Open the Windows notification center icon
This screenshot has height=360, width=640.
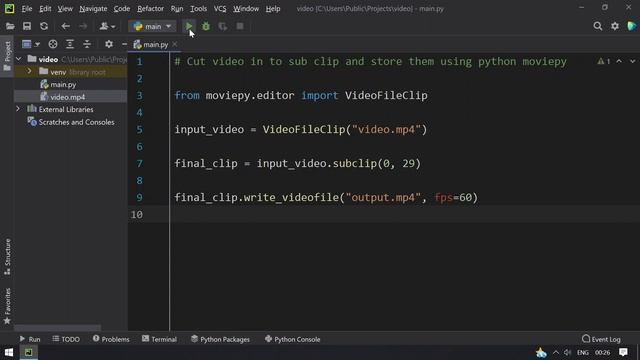[x=623, y=353]
